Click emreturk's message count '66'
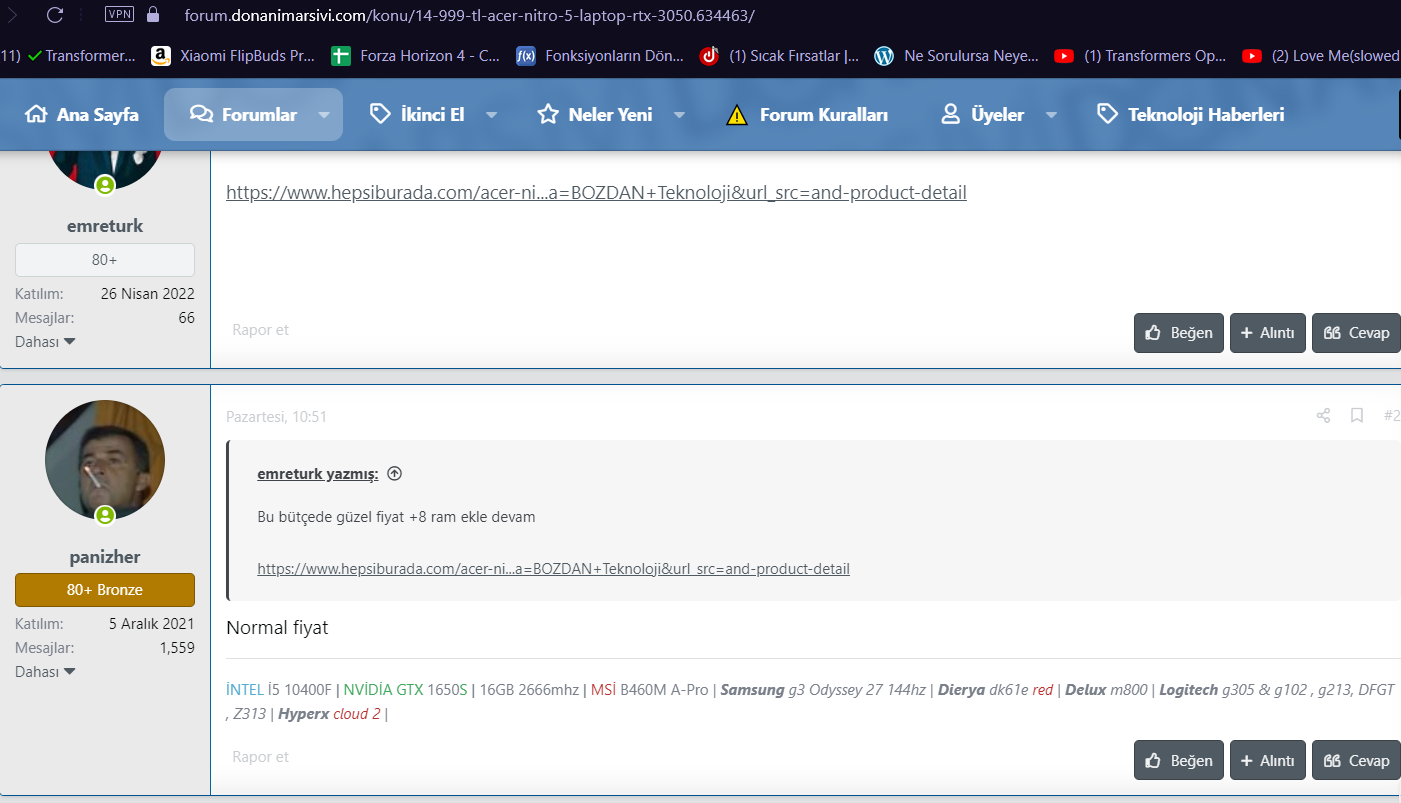1401x803 pixels. coord(187,318)
